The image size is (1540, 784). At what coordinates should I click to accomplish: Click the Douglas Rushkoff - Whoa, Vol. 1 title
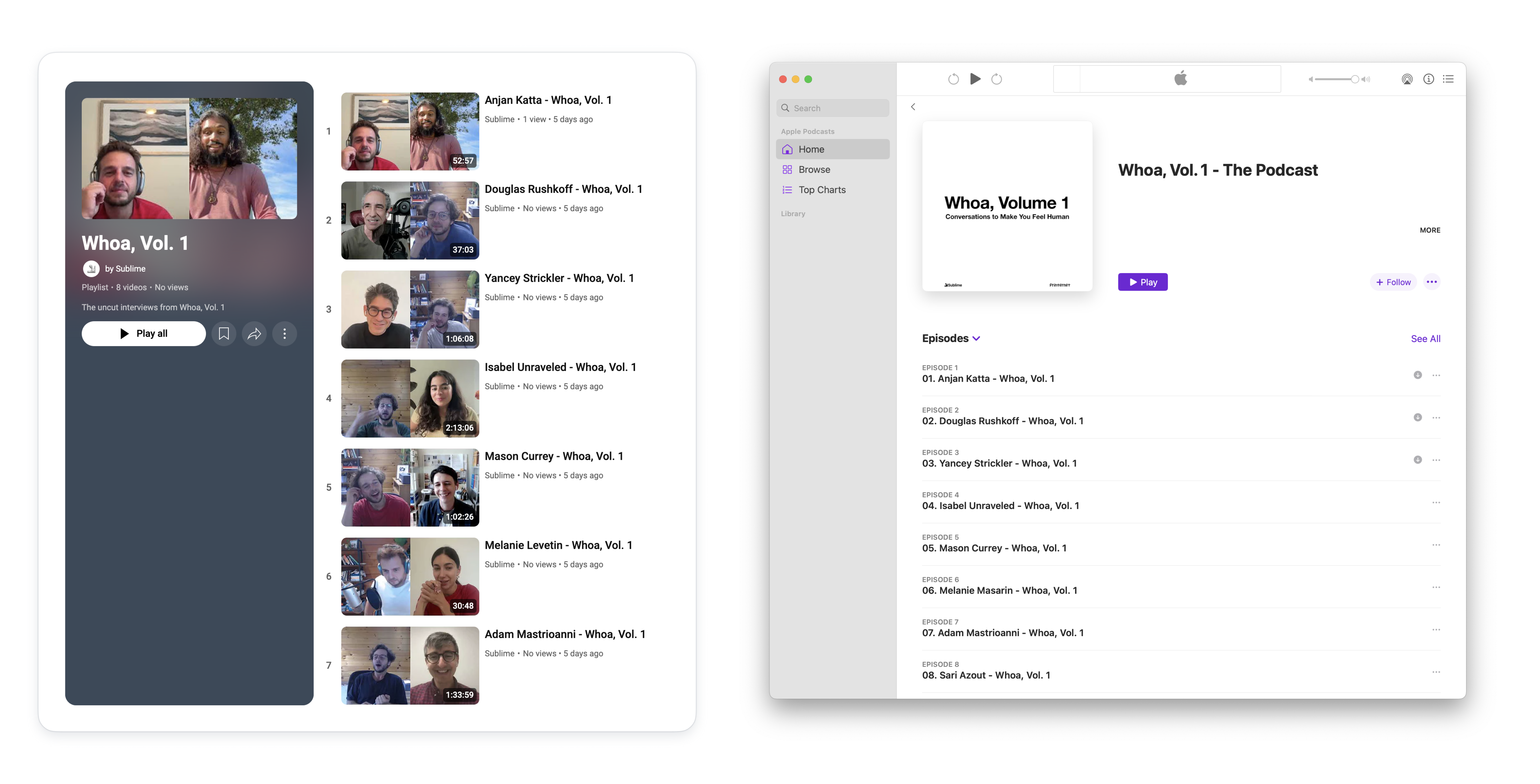tap(563, 189)
